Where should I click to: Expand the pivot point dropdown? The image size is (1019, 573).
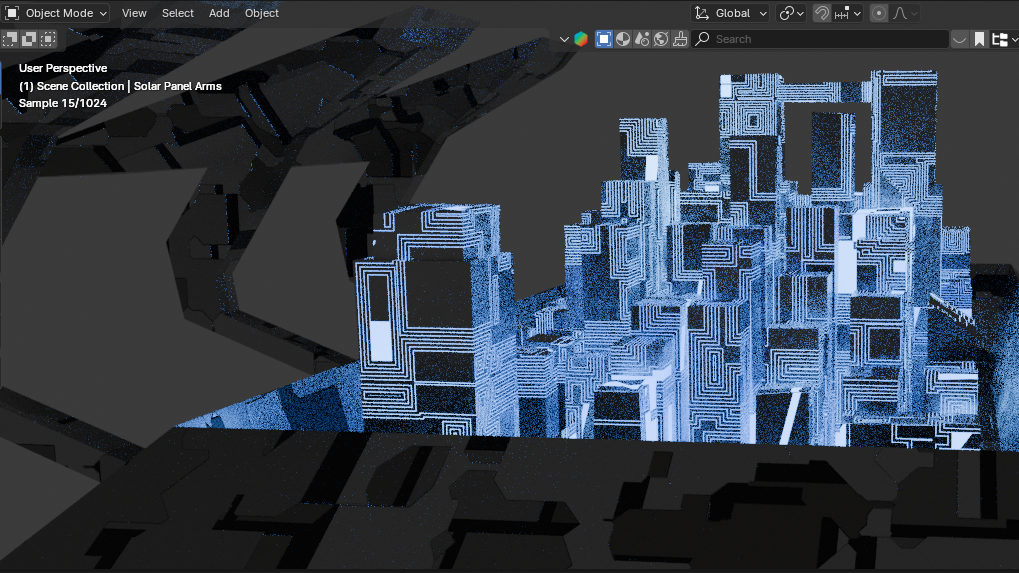(792, 13)
